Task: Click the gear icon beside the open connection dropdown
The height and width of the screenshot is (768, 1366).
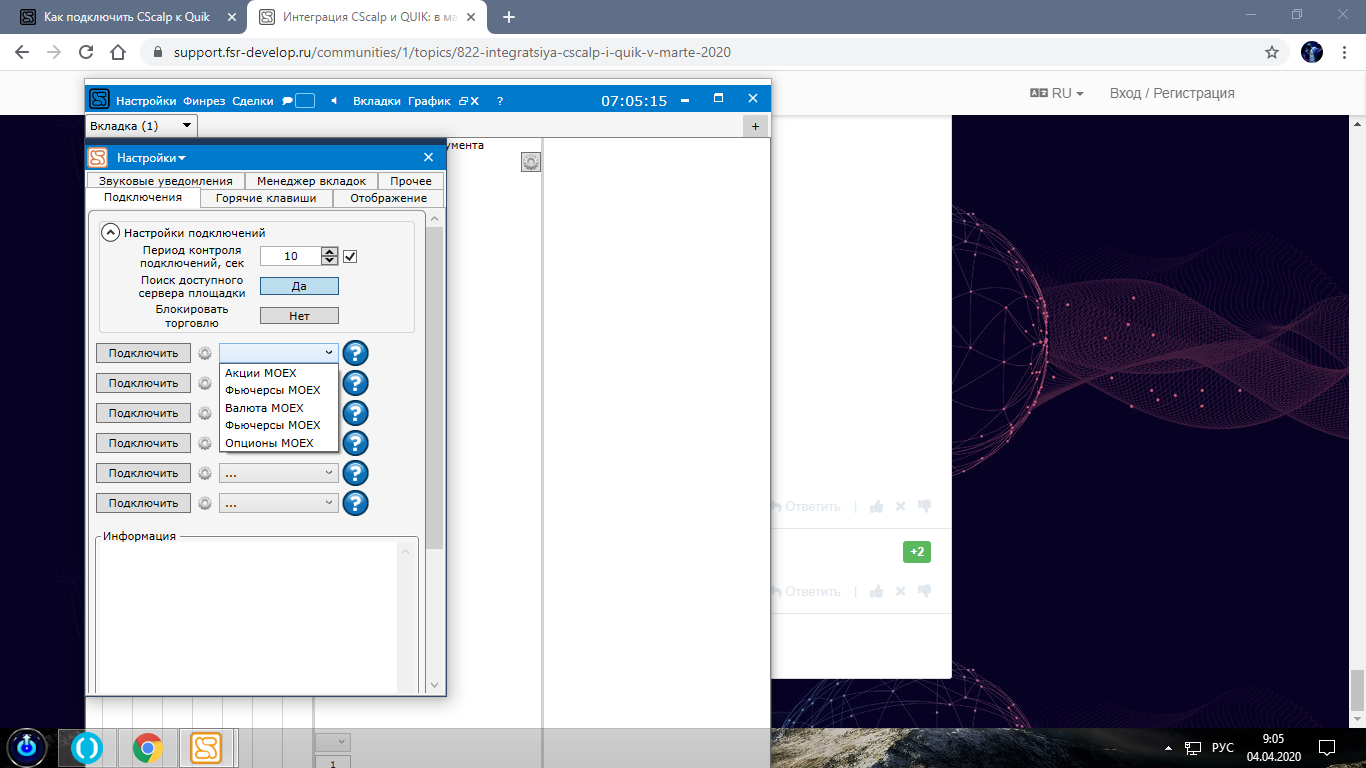Action: [205, 353]
